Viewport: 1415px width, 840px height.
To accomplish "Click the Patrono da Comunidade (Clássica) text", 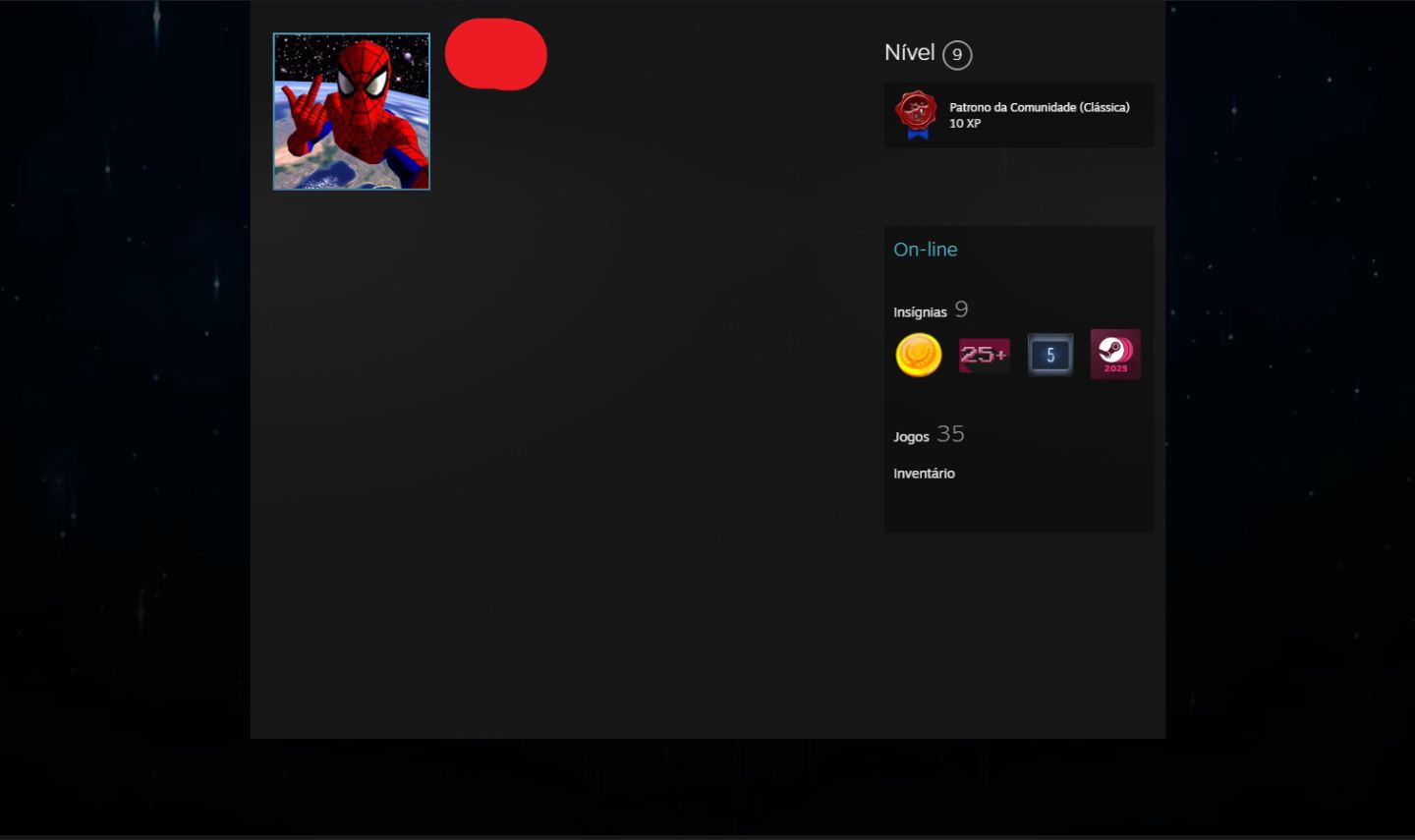I will click(1040, 107).
